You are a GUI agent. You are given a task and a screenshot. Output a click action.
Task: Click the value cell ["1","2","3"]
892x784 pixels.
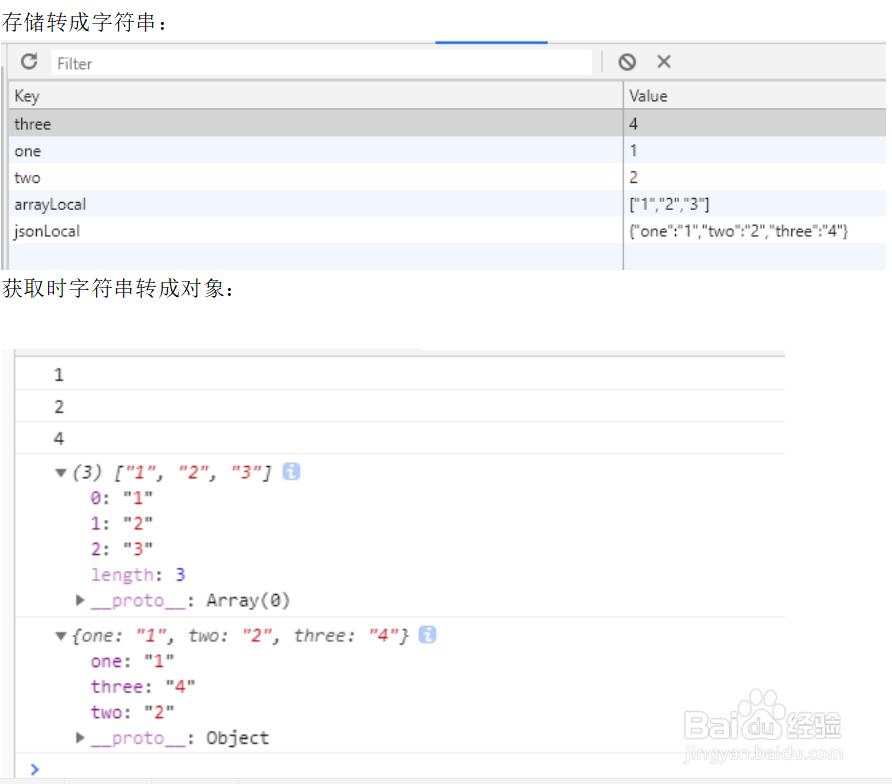coord(754,204)
